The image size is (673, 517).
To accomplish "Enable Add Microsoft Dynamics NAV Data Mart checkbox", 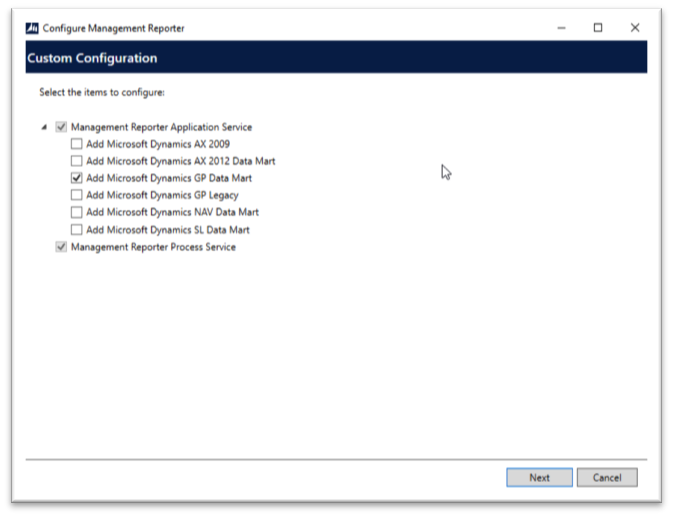I will (77, 212).
